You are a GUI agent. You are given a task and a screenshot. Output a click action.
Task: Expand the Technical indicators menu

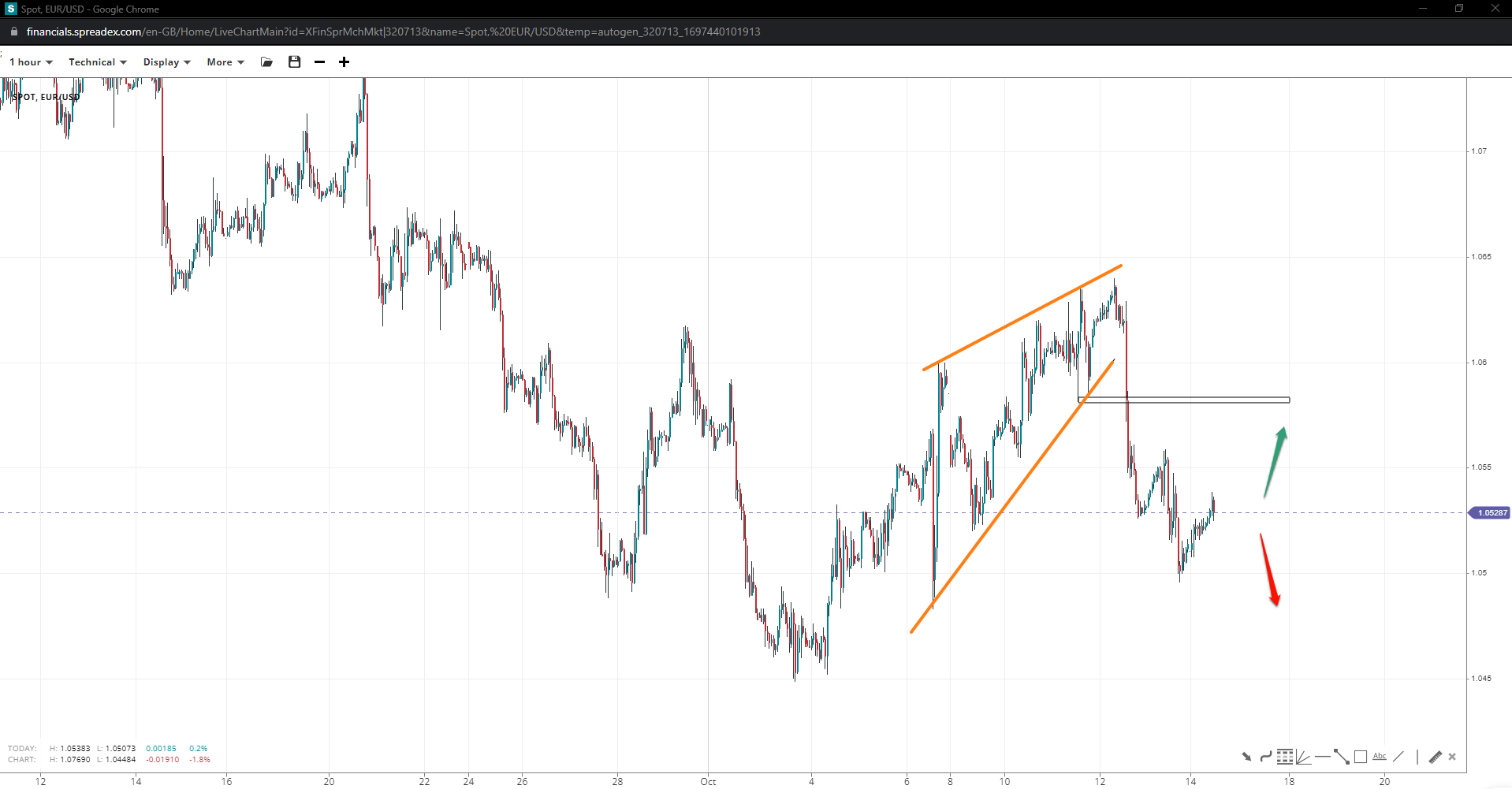coord(97,62)
